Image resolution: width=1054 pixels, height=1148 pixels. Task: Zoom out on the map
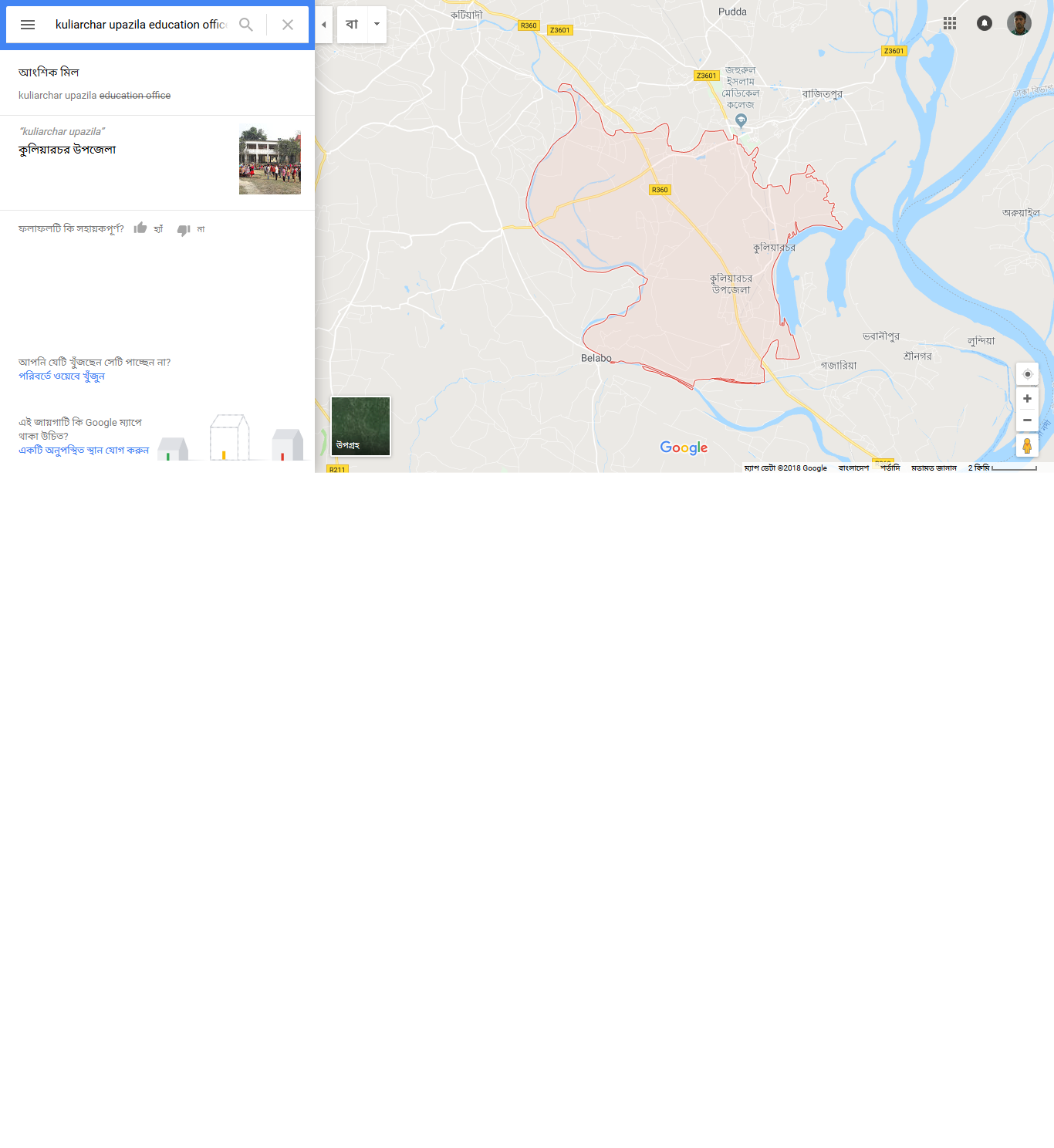(x=1027, y=420)
